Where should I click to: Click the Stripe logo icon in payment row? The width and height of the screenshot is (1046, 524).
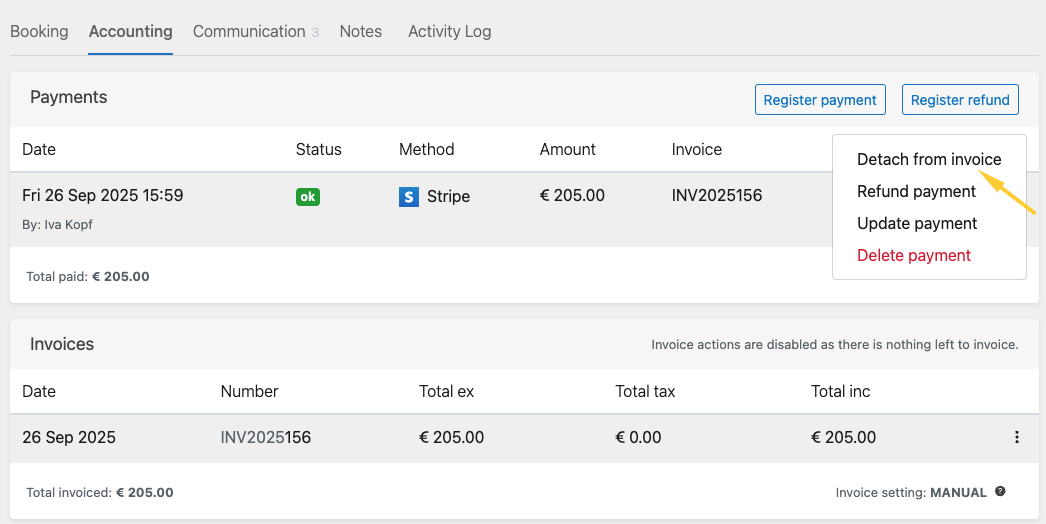point(408,197)
